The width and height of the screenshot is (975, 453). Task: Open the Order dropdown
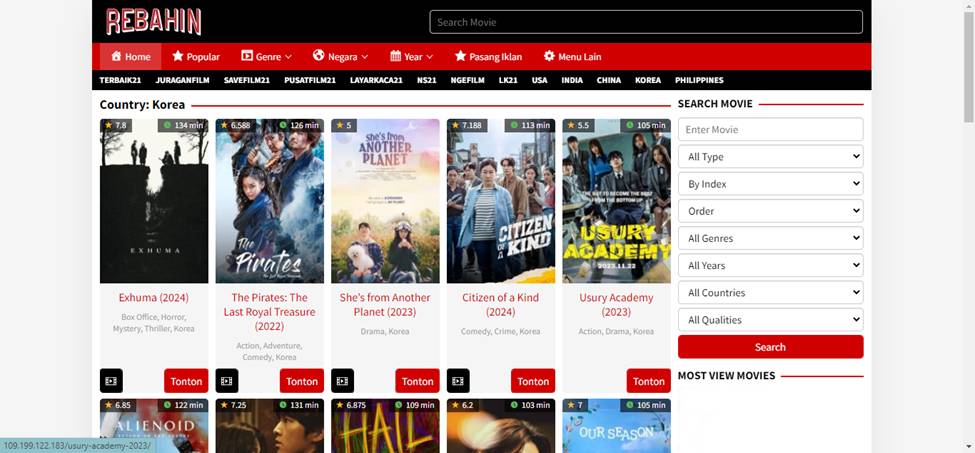pyautogui.click(x=770, y=211)
